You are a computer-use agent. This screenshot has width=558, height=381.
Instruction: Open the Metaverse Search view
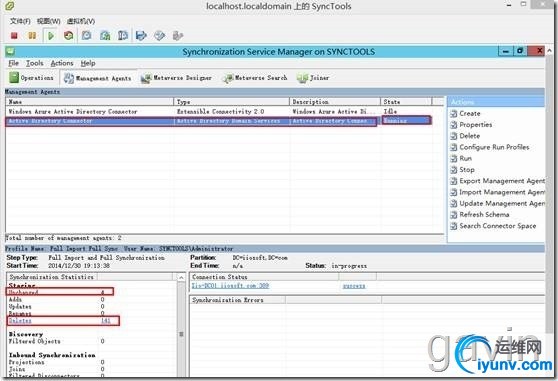click(x=255, y=78)
